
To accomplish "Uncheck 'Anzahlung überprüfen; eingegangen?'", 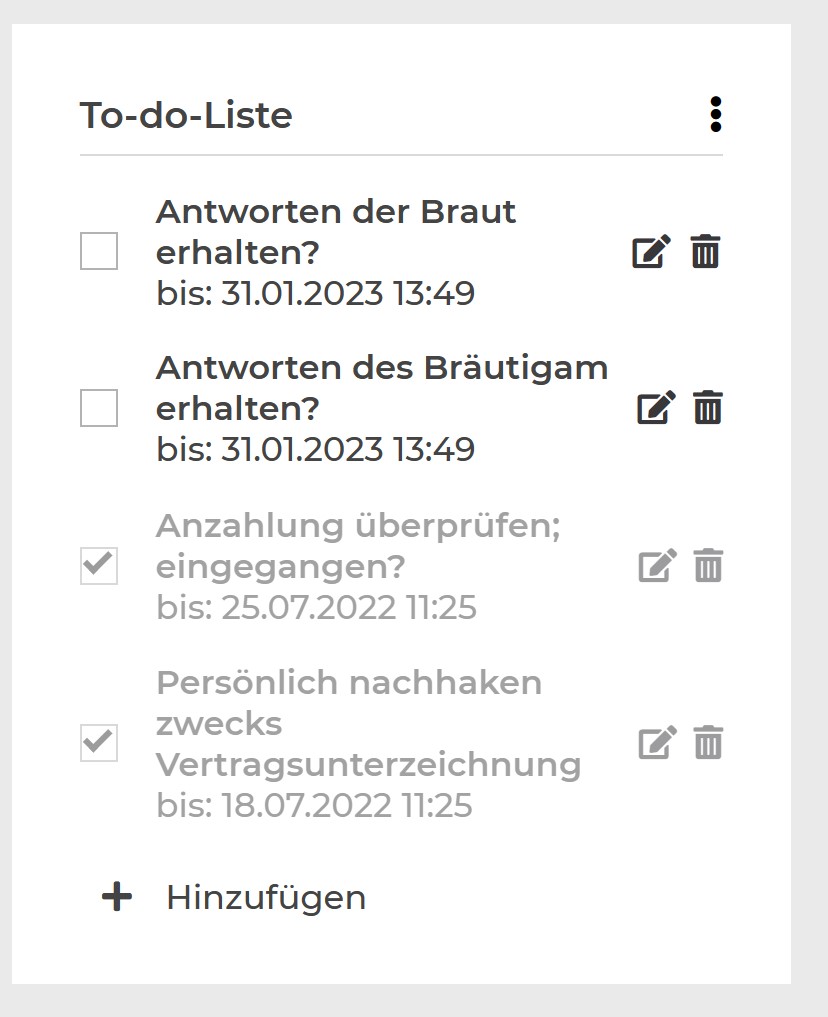I will [97, 566].
